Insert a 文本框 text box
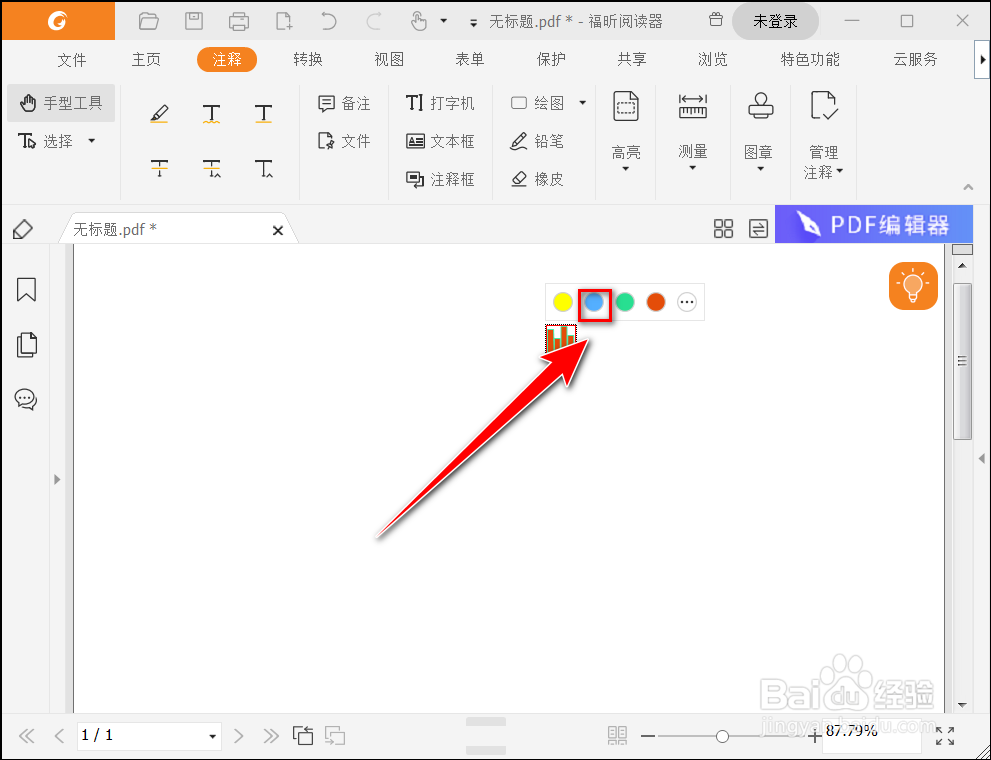 [x=440, y=141]
